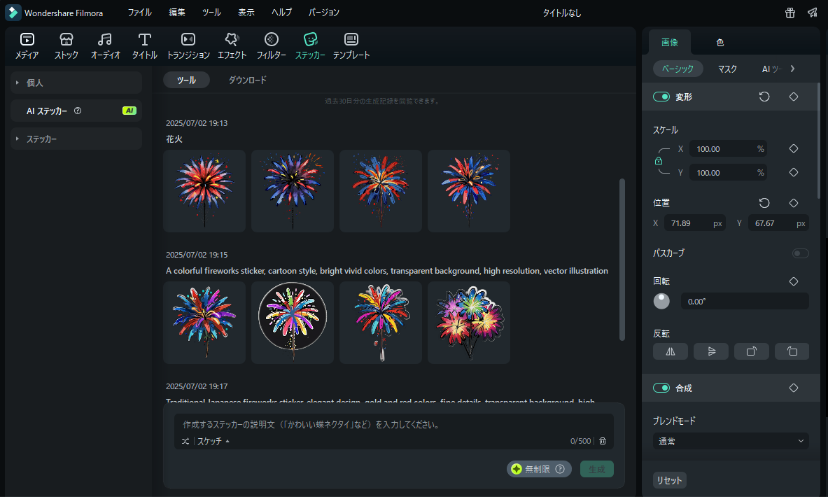Reset the 位置 position values
Viewport: 828px width, 497px height.
click(x=764, y=203)
